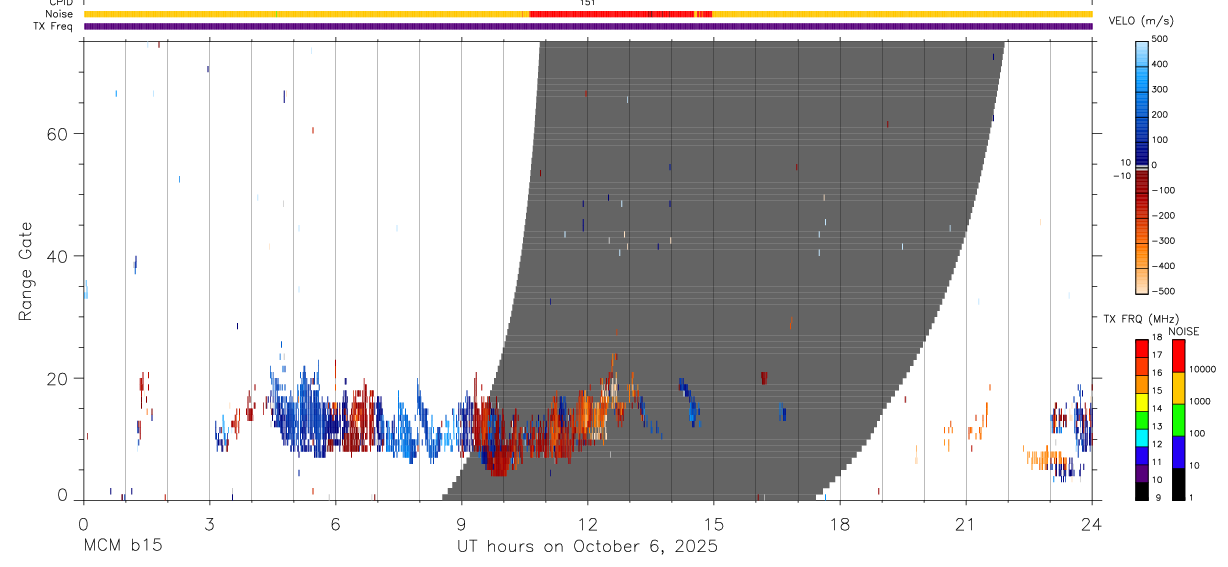1228x567 pixels.
Task: Select the 18 tick on UT hours axis
Action: 840,523
